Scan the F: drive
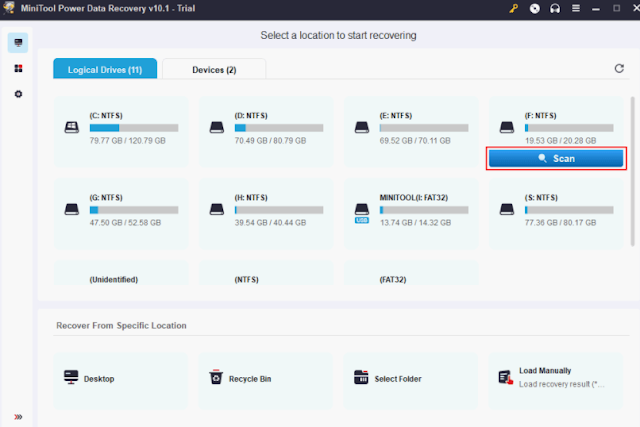The width and height of the screenshot is (640, 427). (x=556, y=158)
